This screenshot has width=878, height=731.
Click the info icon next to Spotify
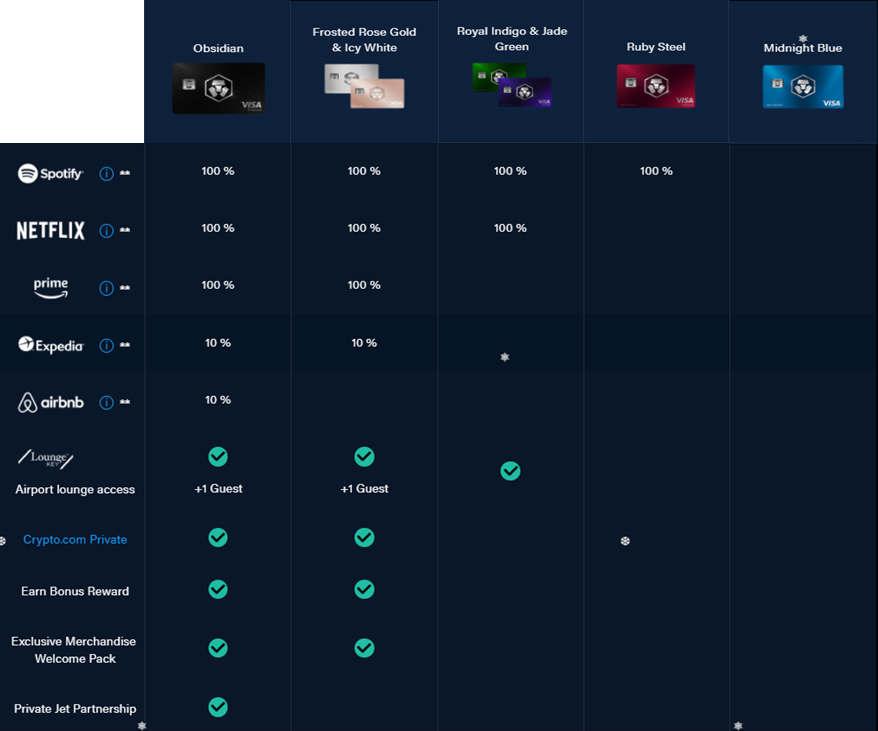[106, 174]
